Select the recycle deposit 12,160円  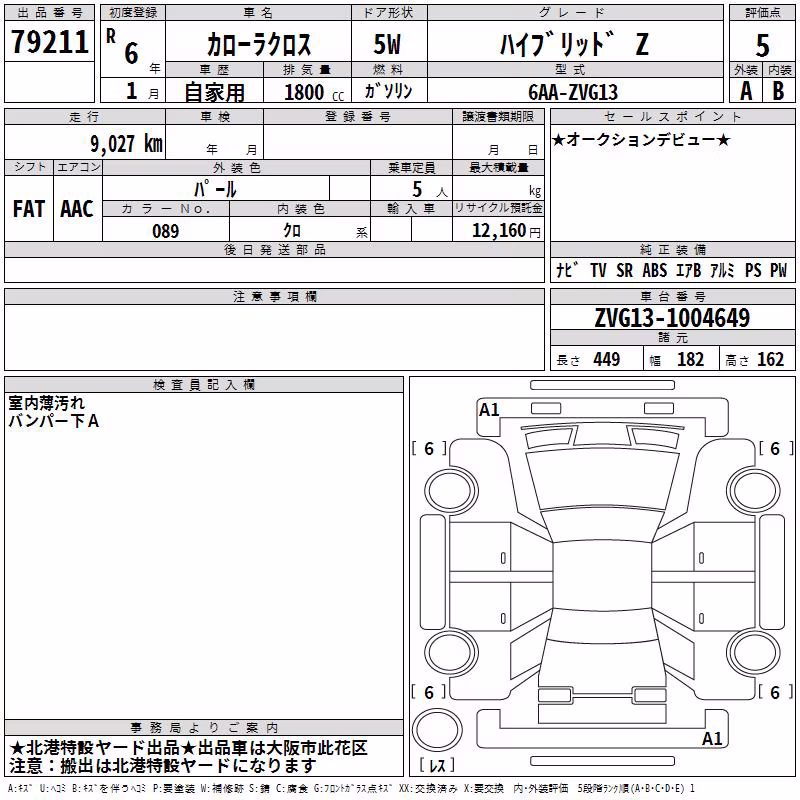point(506,231)
